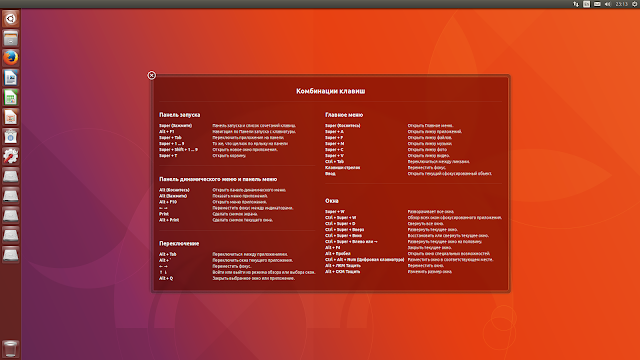Click the "Super + F" shortcut text
Image resolution: width=640 pixels, height=360 pixels.
pos(334,138)
